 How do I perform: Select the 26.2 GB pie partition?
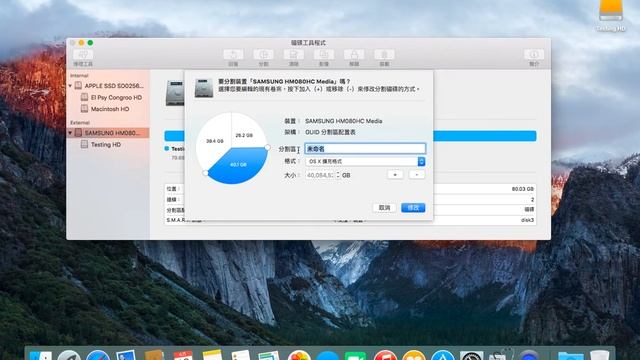[x=244, y=135]
